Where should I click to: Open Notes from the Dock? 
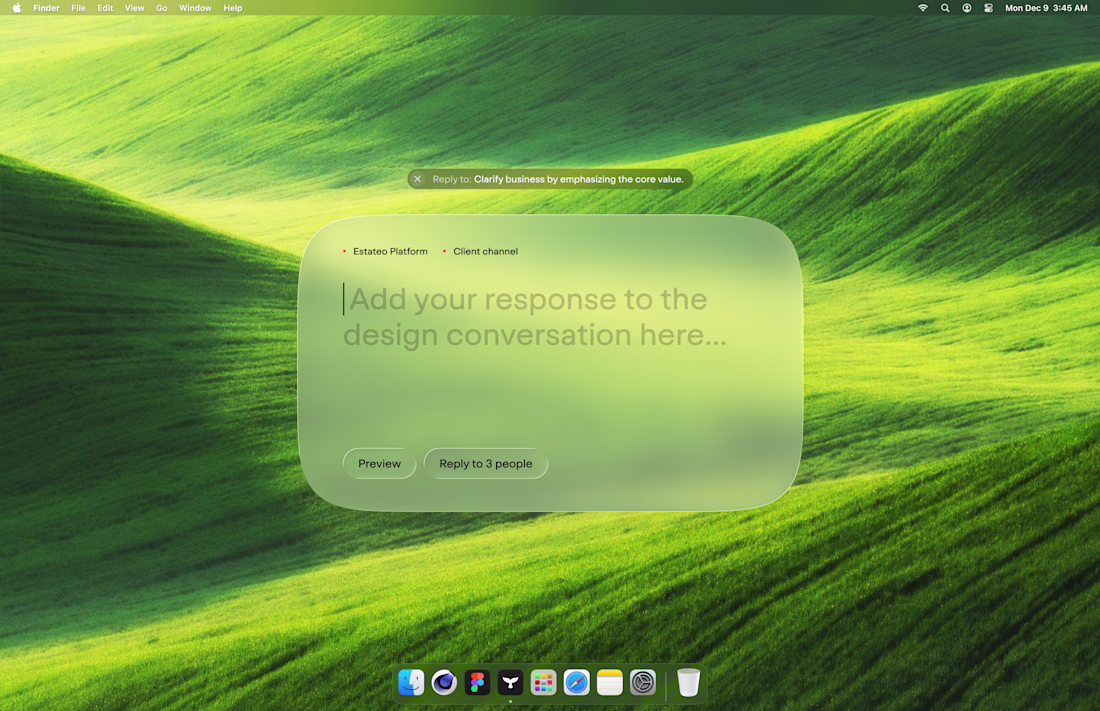pos(610,682)
